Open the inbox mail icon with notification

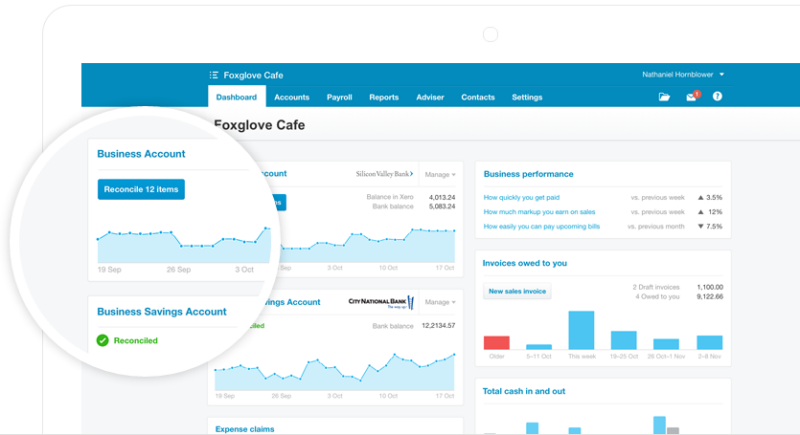(x=692, y=96)
